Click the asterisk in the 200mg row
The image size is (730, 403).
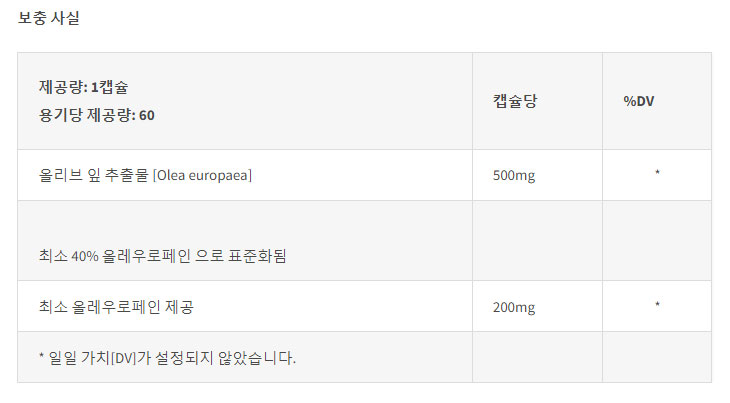[x=657, y=304]
